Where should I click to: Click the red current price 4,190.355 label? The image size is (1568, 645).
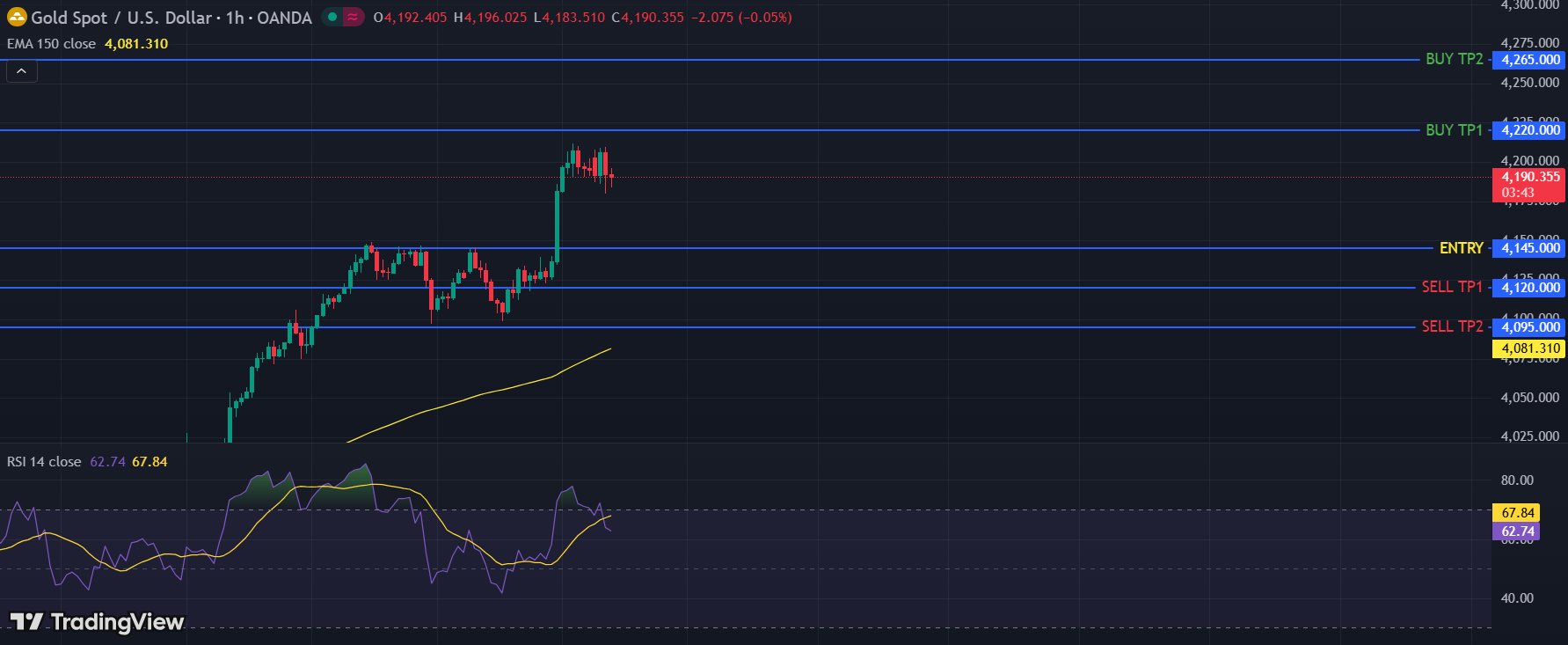tap(1530, 178)
